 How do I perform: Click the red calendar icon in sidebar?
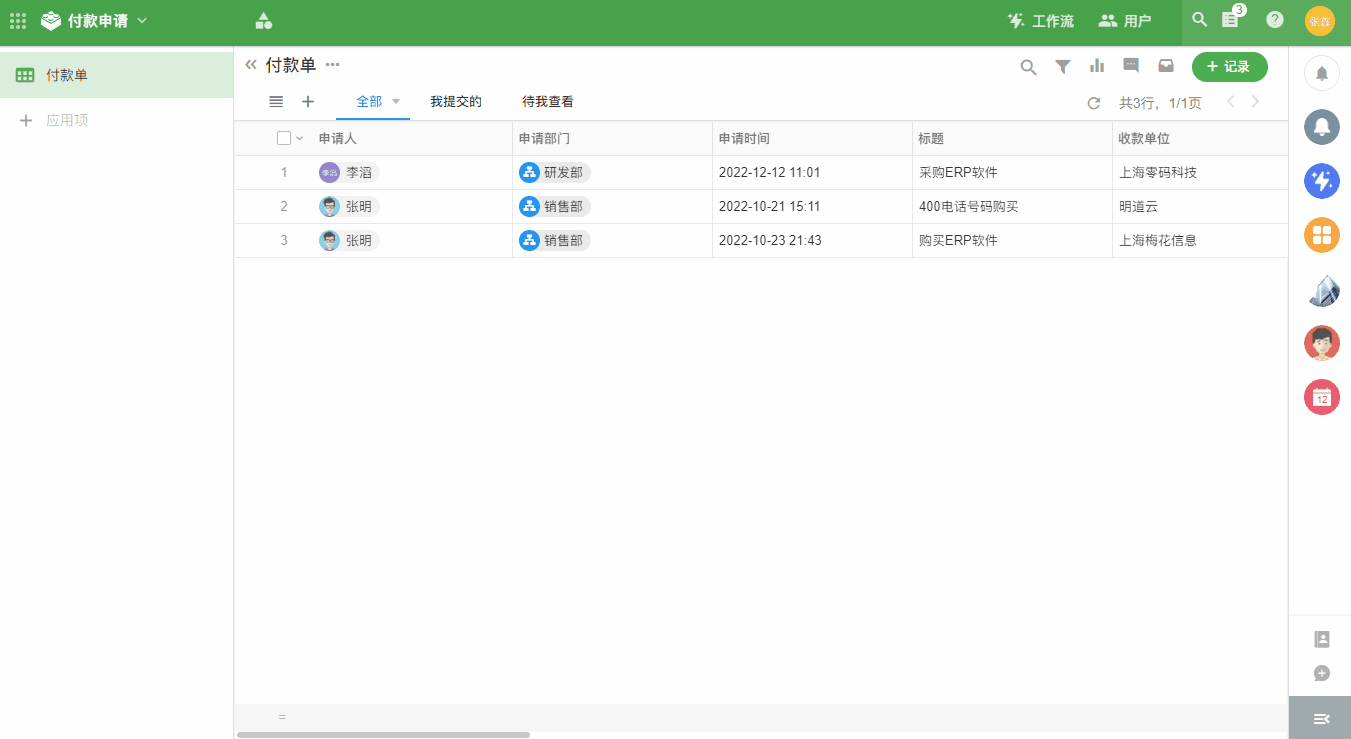(1321, 397)
